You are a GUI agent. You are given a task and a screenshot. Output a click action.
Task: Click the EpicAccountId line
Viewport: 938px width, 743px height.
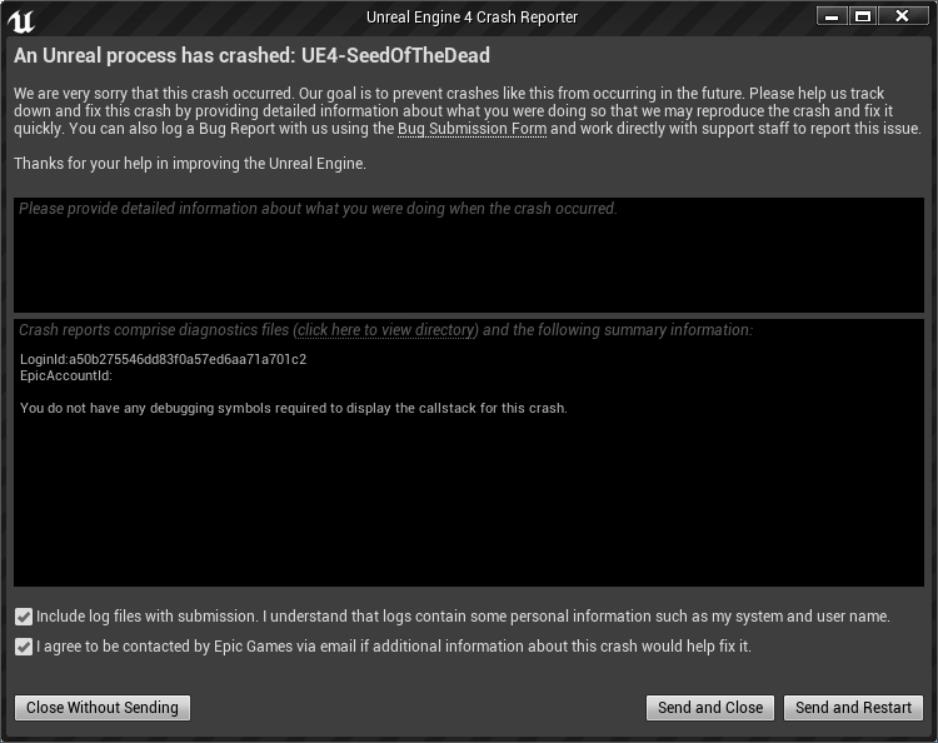click(66, 376)
